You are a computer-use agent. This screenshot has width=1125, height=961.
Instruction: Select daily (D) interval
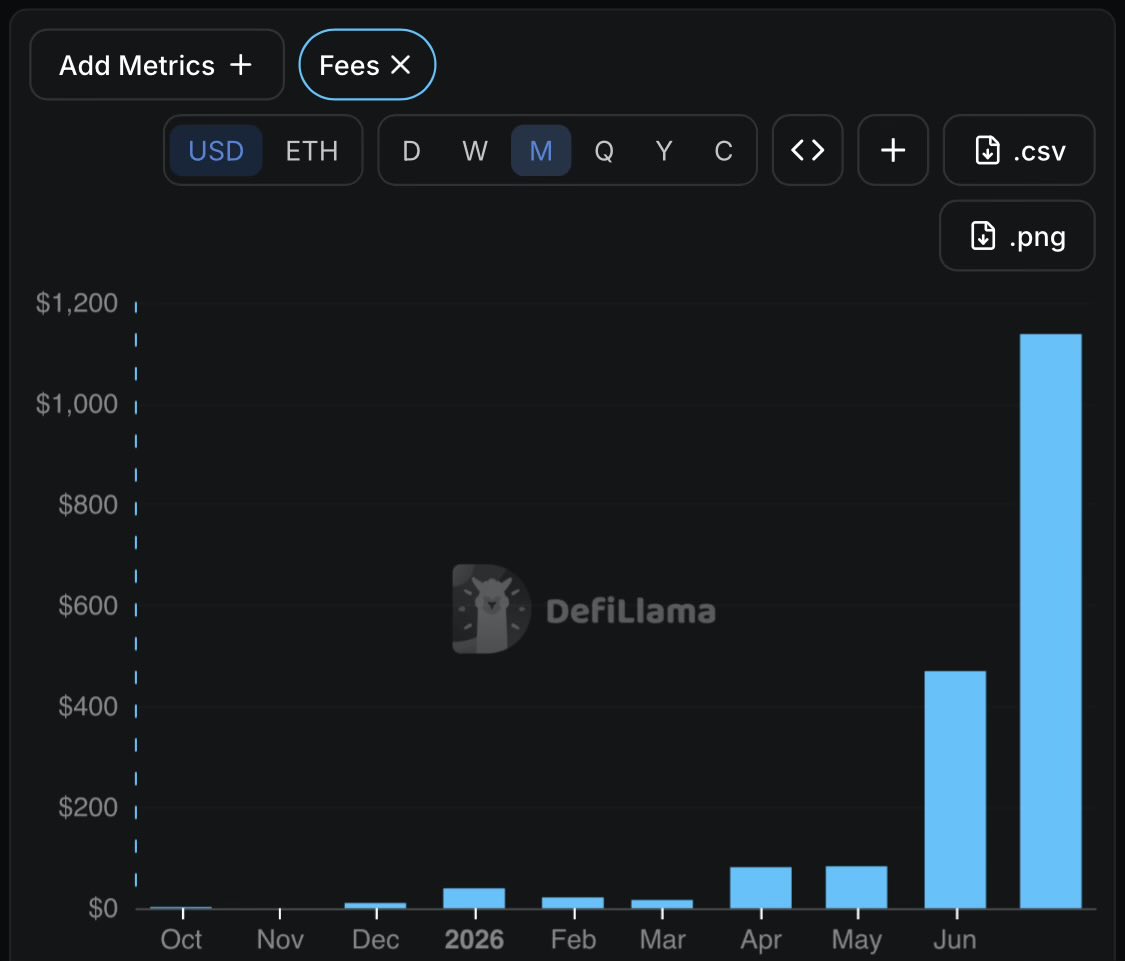click(411, 151)
